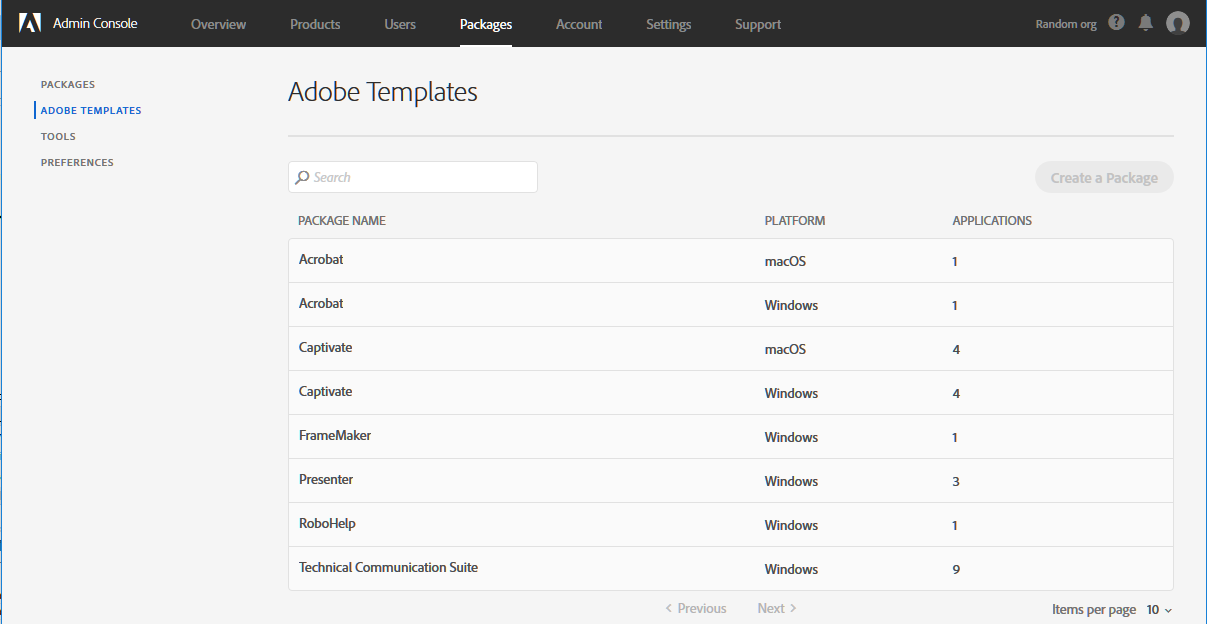Click the applications count 9
This screenshot has width=1207, height=624.
956,569
